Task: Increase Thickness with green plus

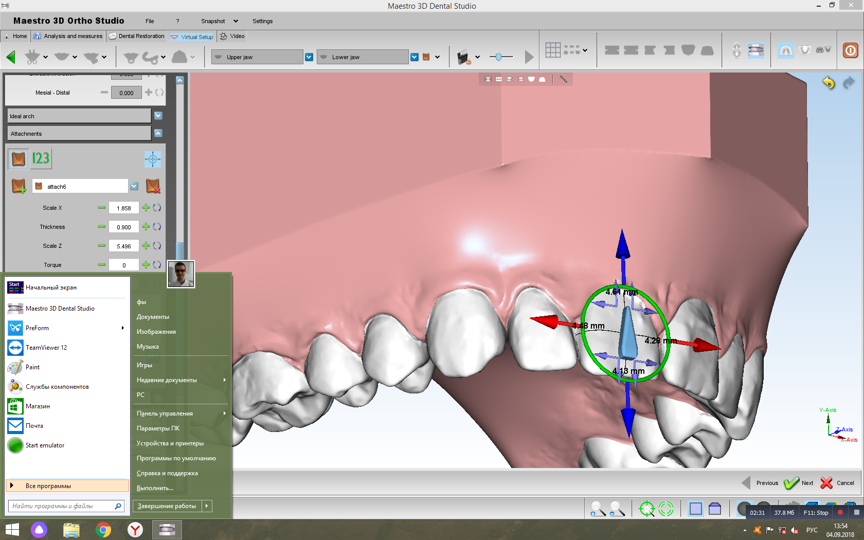Action: click(146, 226)
